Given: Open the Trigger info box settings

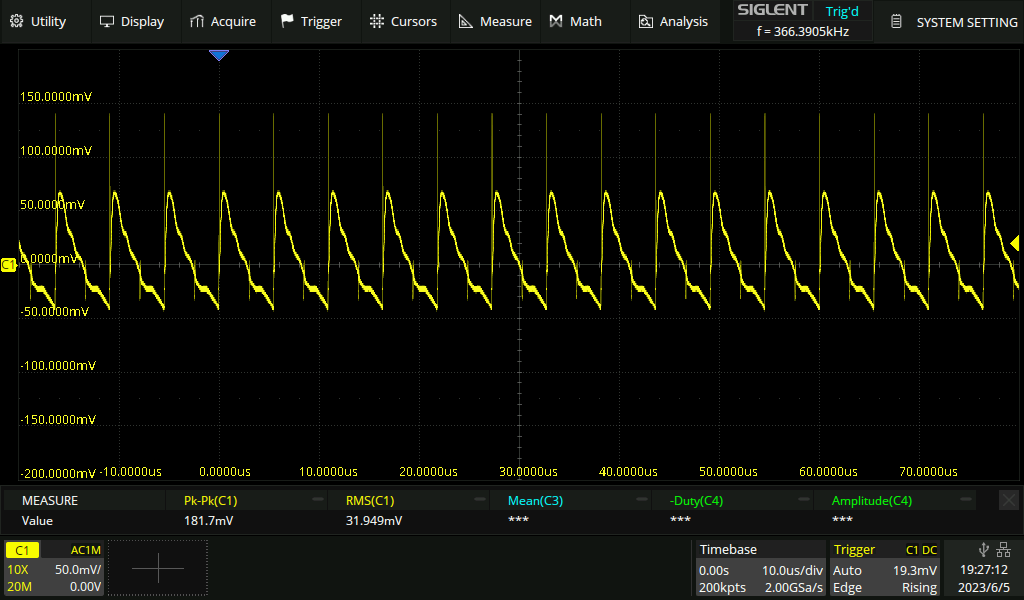Looking at the screenshot, I should pyautogui.click(x=884, y=568).
